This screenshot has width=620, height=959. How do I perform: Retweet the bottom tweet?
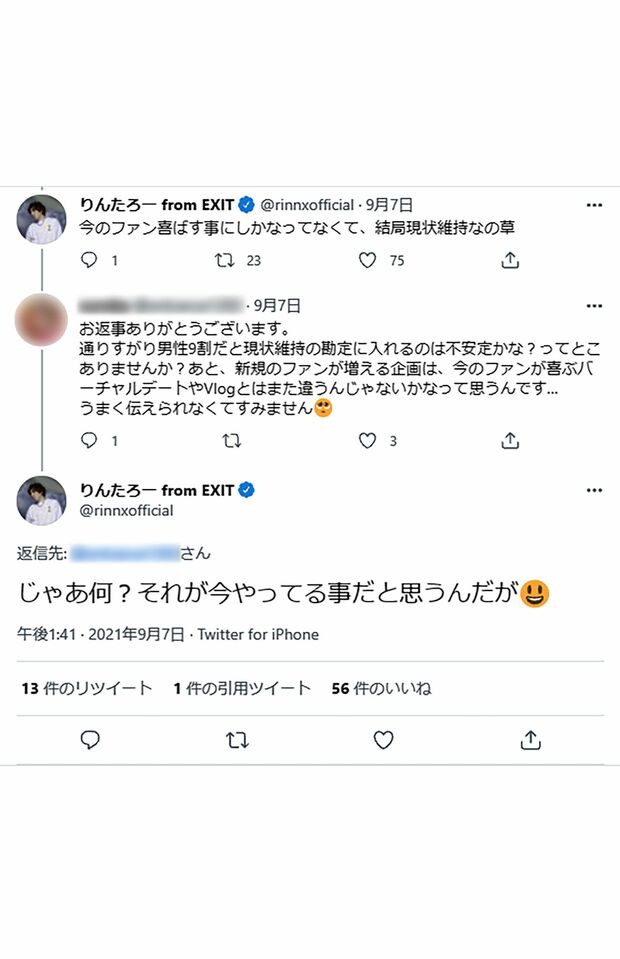click(236, 740)
